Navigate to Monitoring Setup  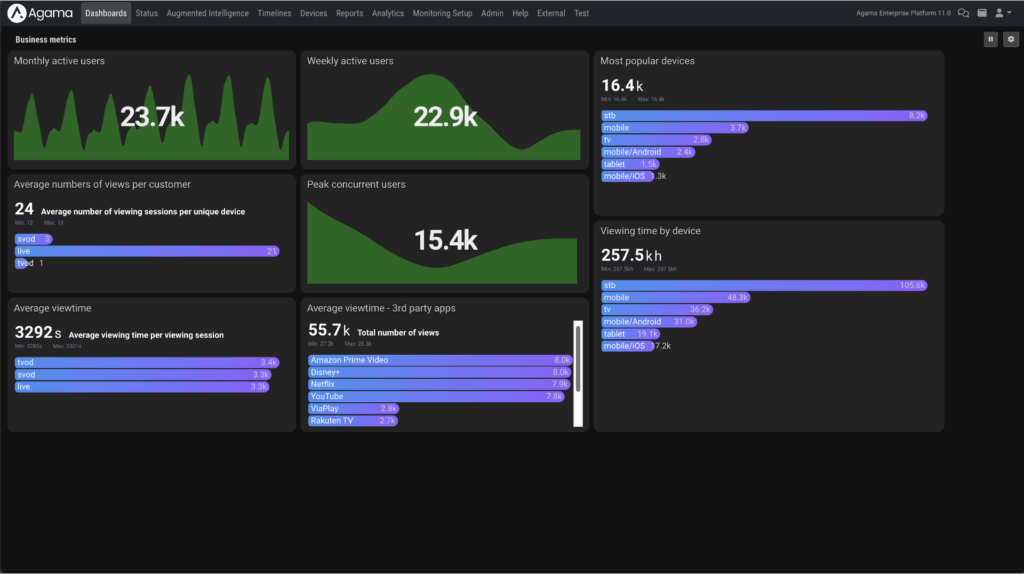coord(442,13)
